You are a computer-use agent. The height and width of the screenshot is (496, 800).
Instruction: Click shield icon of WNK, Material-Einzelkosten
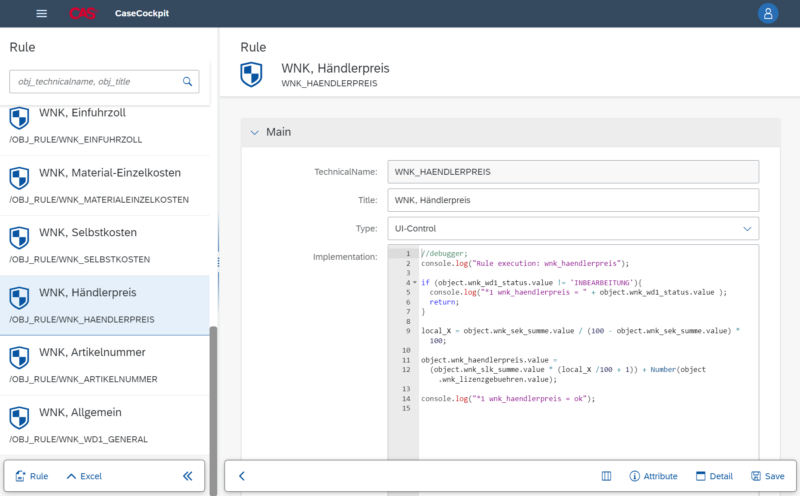[x=19, y=178]
